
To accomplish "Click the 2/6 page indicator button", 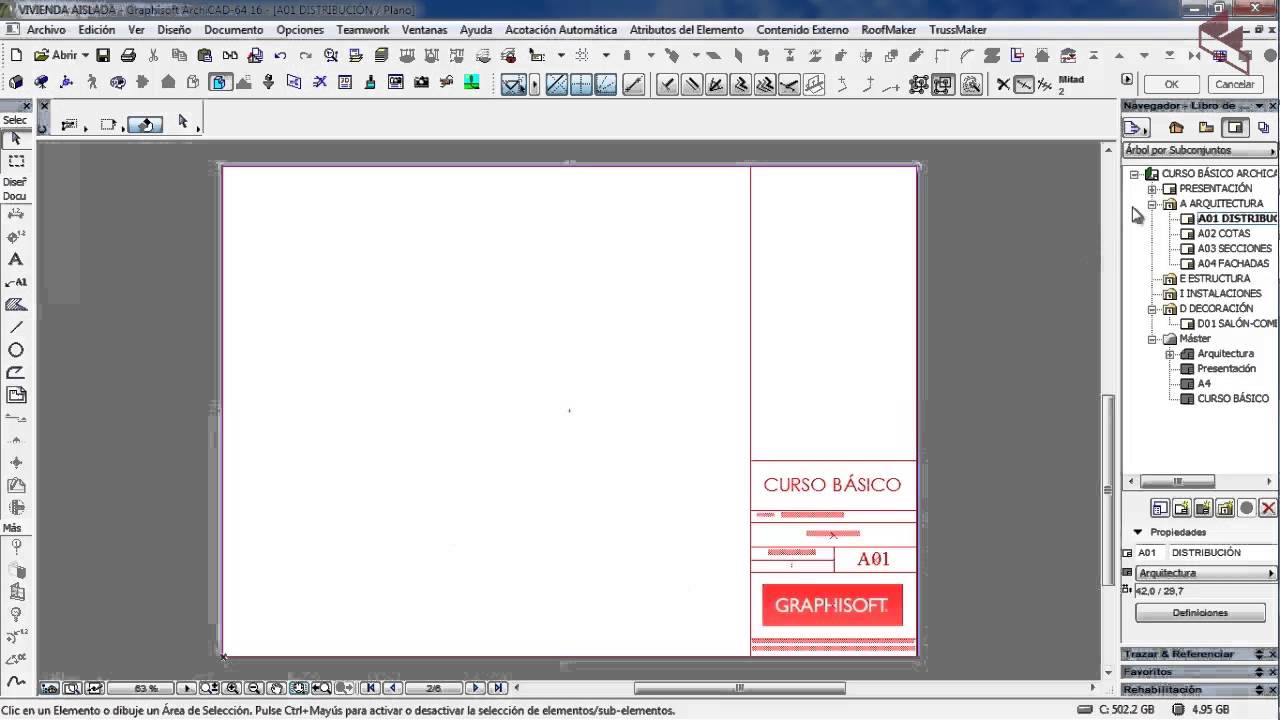I will (433, 688).
